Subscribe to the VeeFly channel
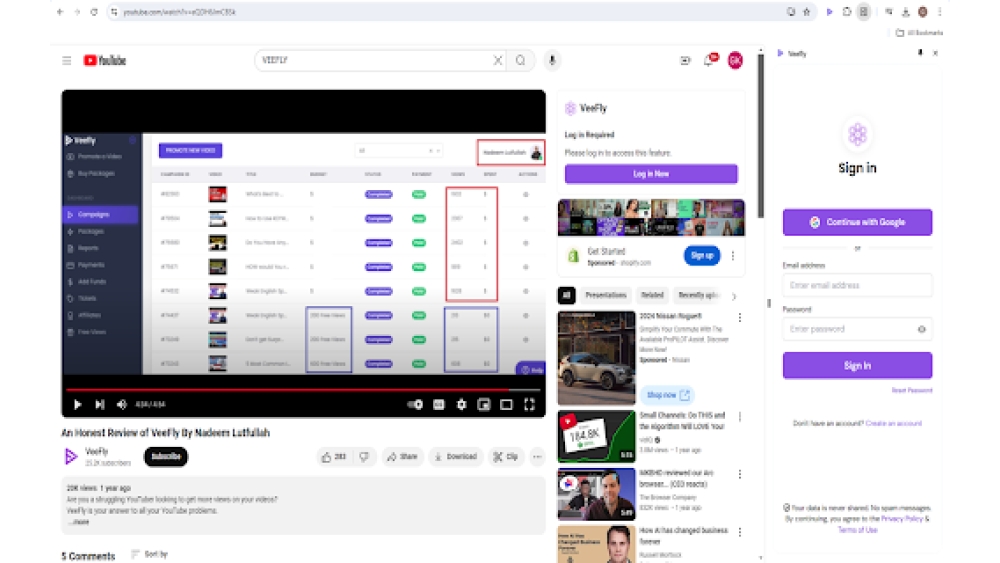This screenshot has height=563, width=1000. coord(166,457)
